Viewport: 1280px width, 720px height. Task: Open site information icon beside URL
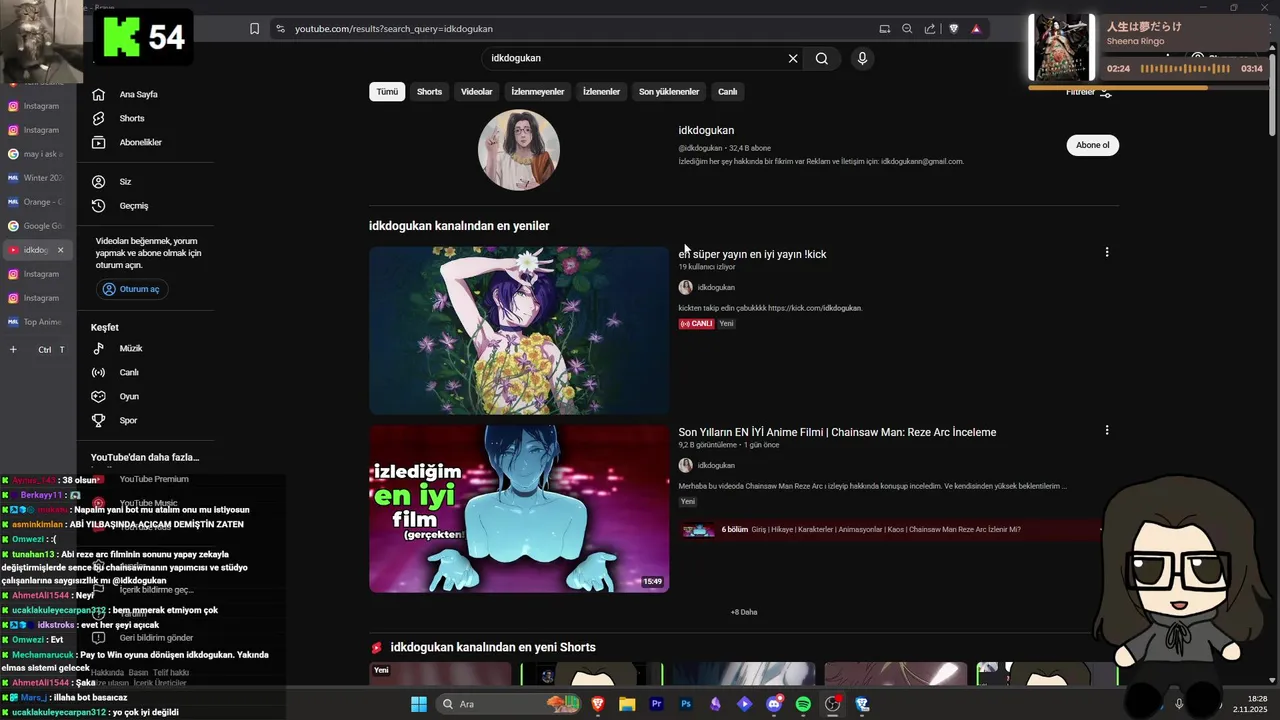280,29
